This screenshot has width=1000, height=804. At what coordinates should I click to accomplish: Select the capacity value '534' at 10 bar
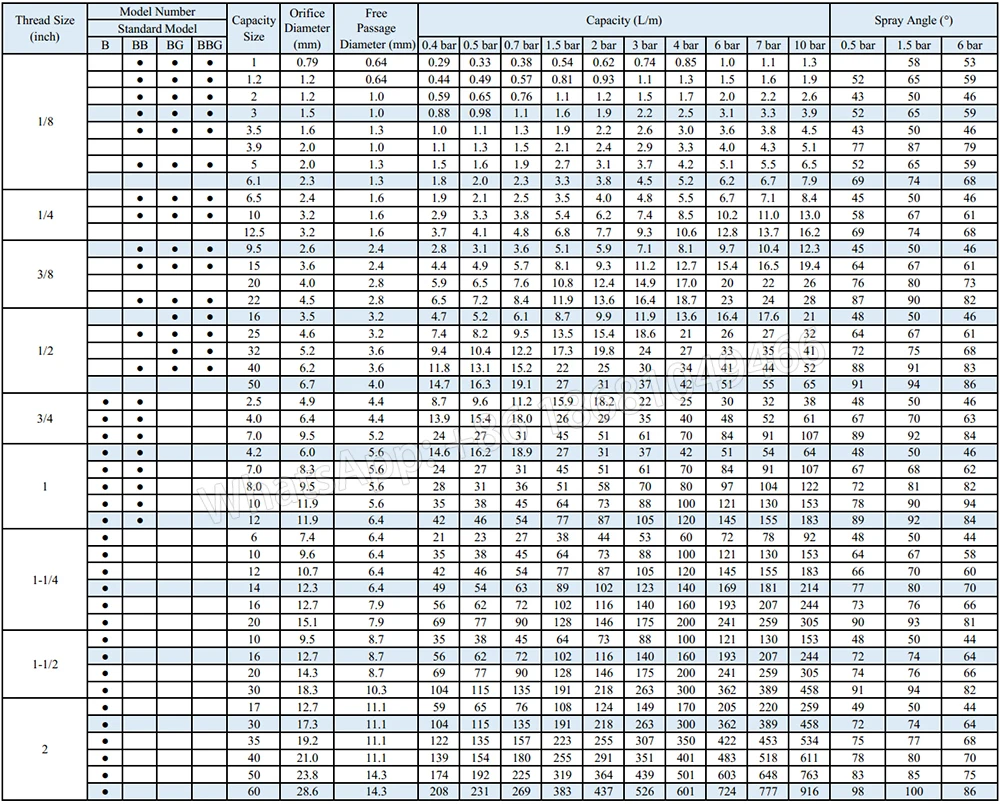tap(809, 741)
